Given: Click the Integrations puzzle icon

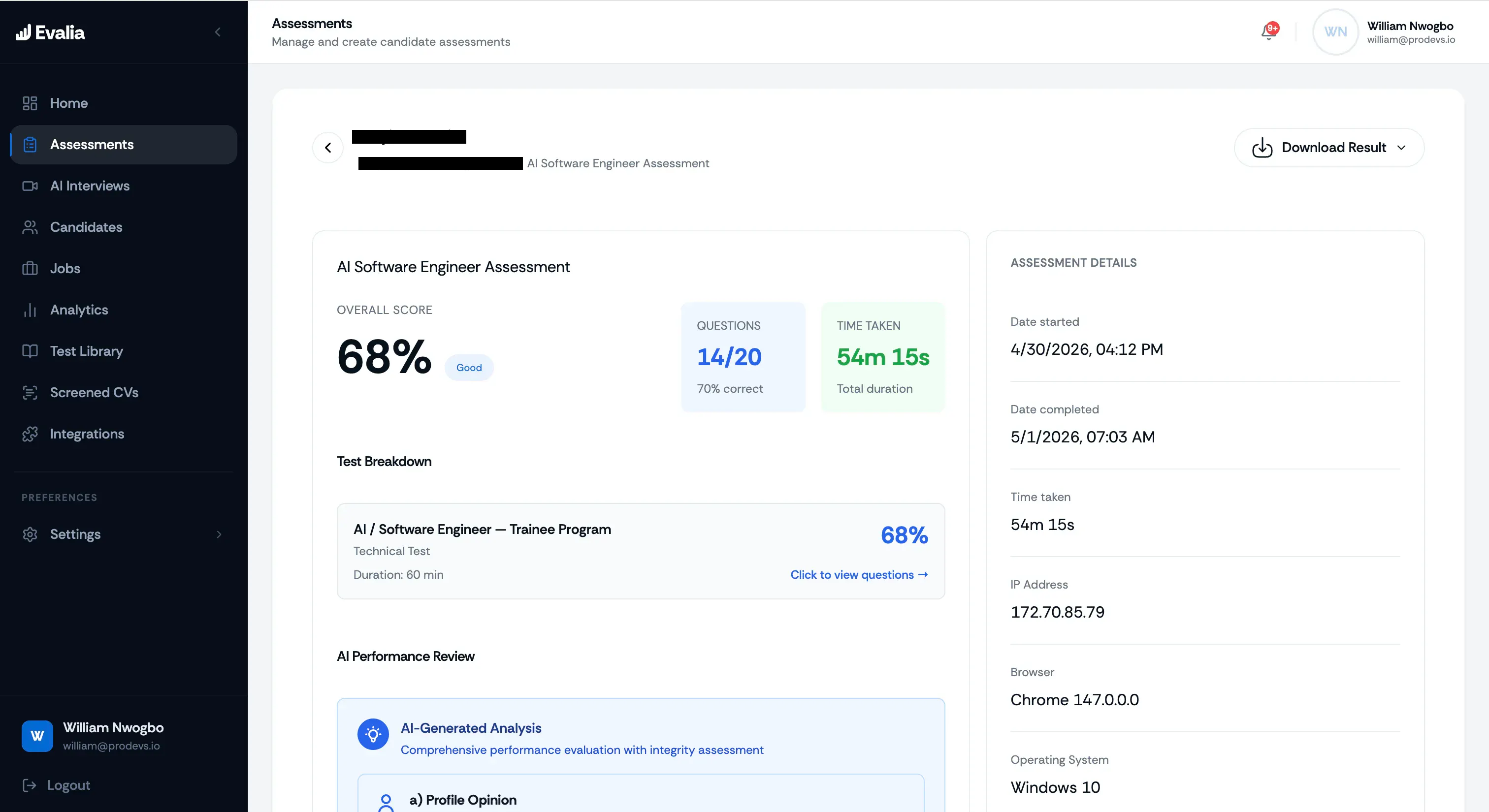Looking at the screenshot, I should [30, 435].
